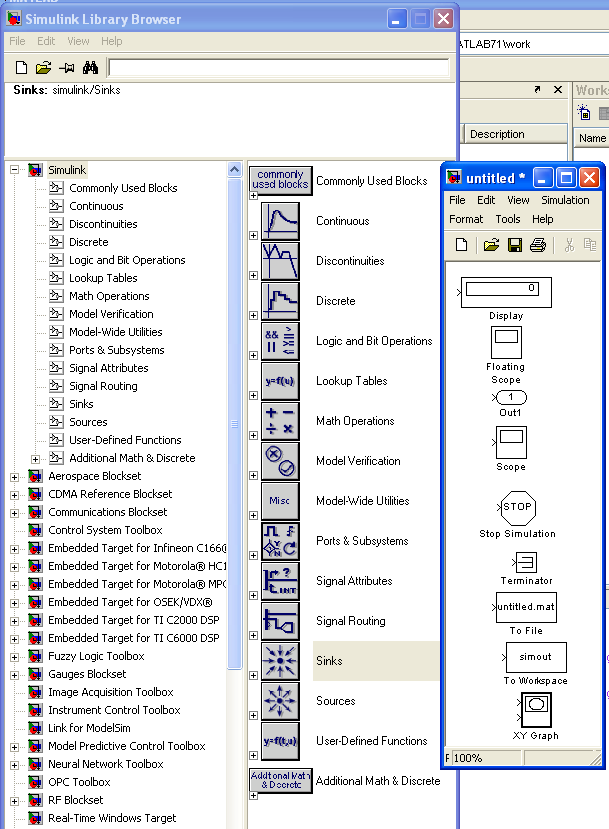Select the Commonly Used Blocks icon
Viewport: 609px width, 829px height.
coord(280,180)
